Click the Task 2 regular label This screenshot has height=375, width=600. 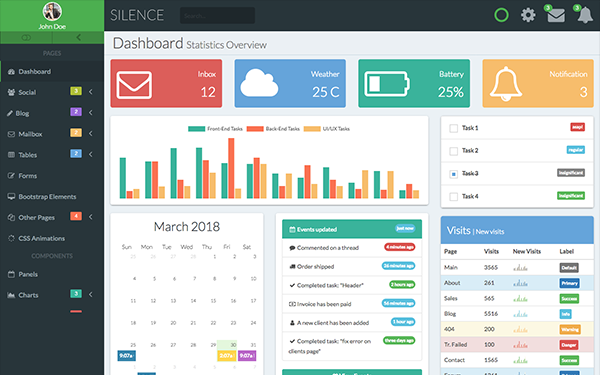pos(576,150)
